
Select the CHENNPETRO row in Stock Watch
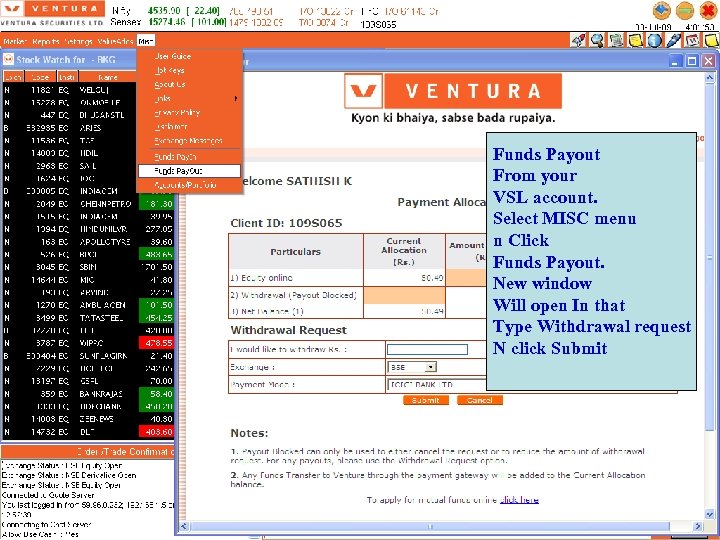pos(88,204)
